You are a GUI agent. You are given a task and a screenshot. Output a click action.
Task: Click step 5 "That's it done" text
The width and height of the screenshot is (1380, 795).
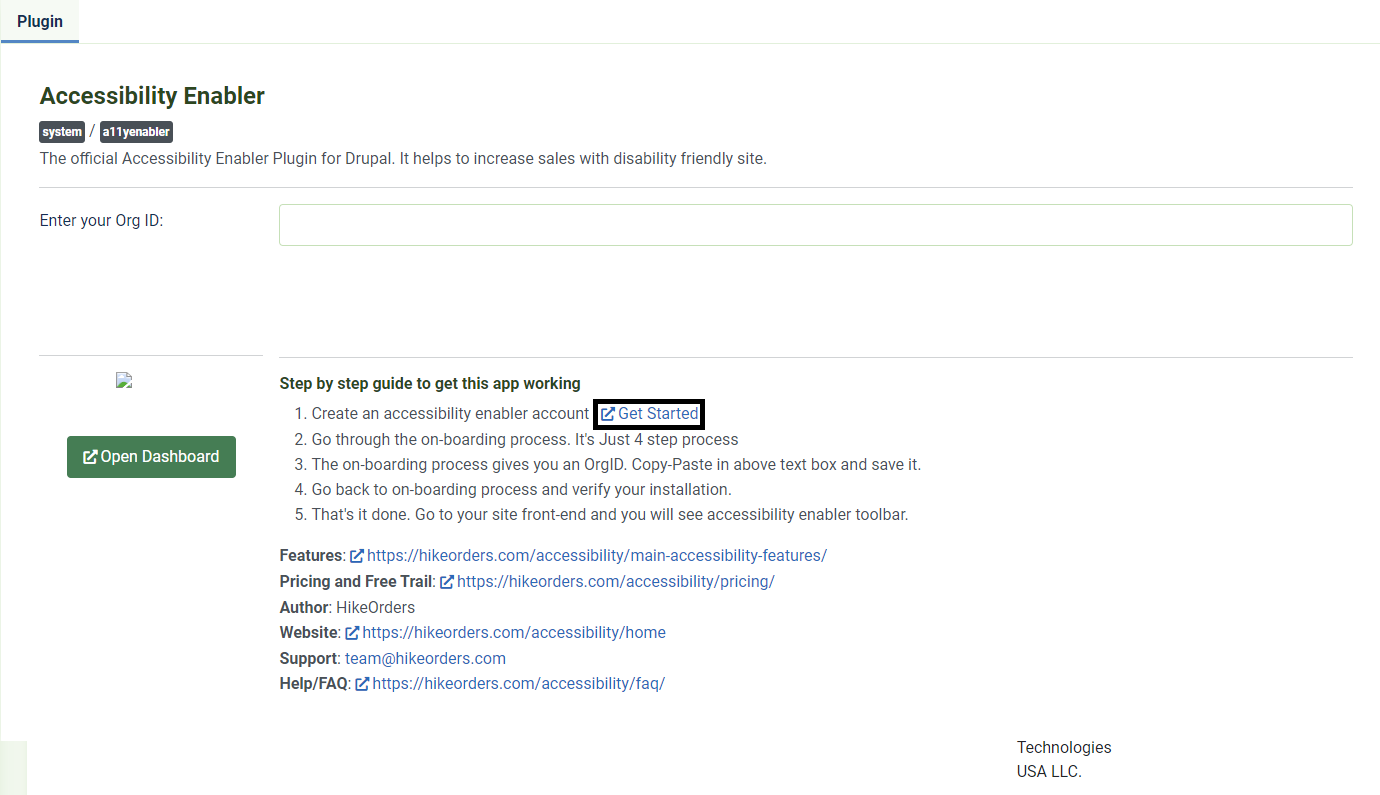[610, 515]
